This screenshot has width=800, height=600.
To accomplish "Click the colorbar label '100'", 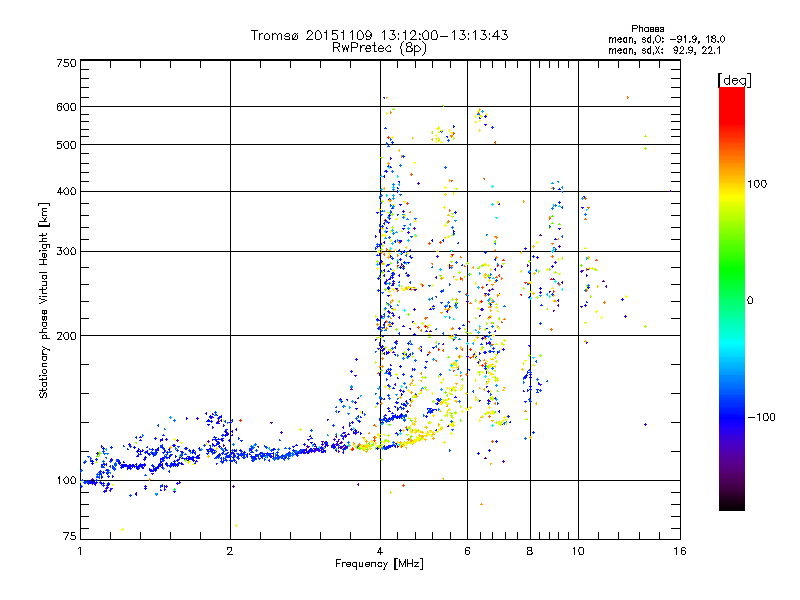I will point(757,184).
